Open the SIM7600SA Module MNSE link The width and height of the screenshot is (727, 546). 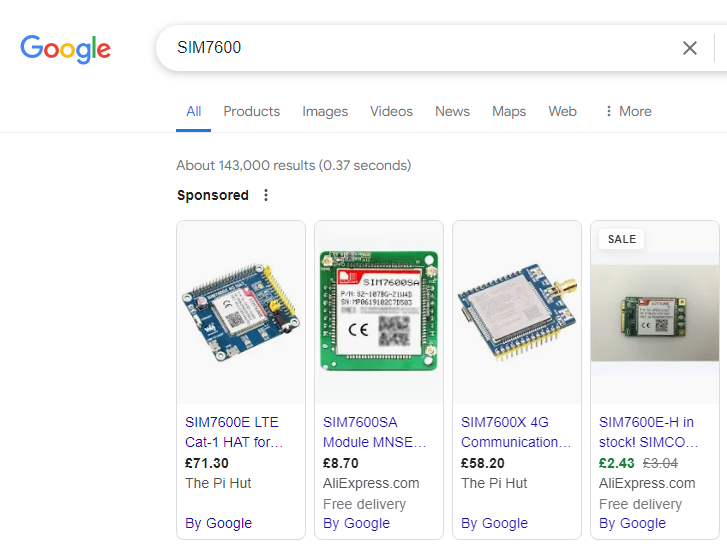click(x=375, y=432)
